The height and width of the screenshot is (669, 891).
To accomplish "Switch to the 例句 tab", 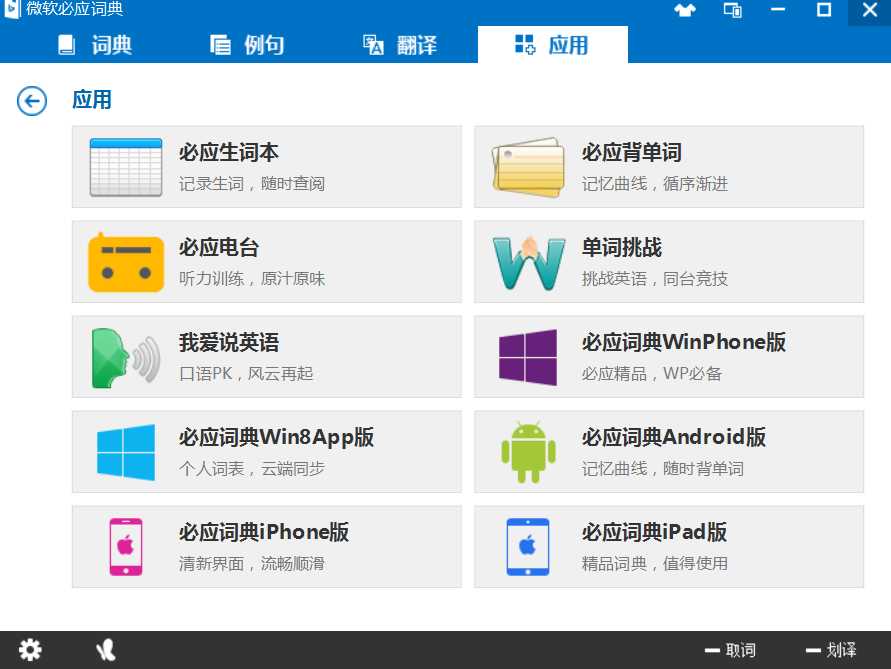I will tap(247, 44).
